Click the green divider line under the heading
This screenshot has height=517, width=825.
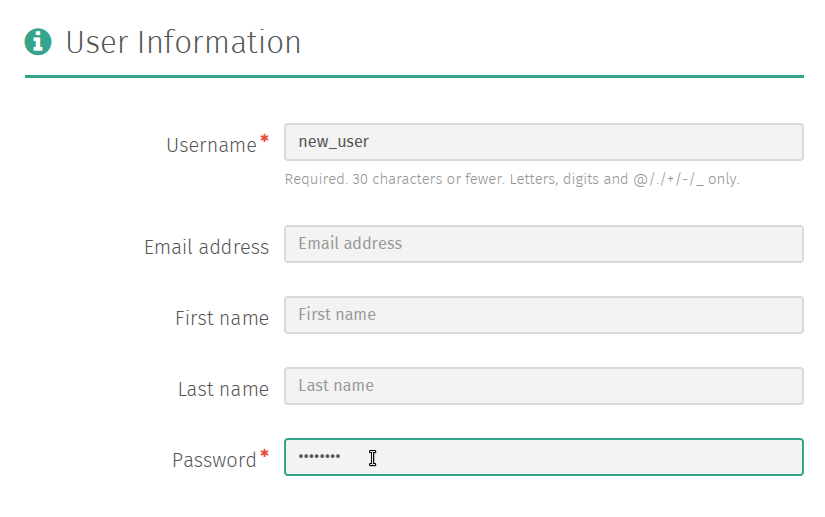pyautogui.click(x=414, y=76)
